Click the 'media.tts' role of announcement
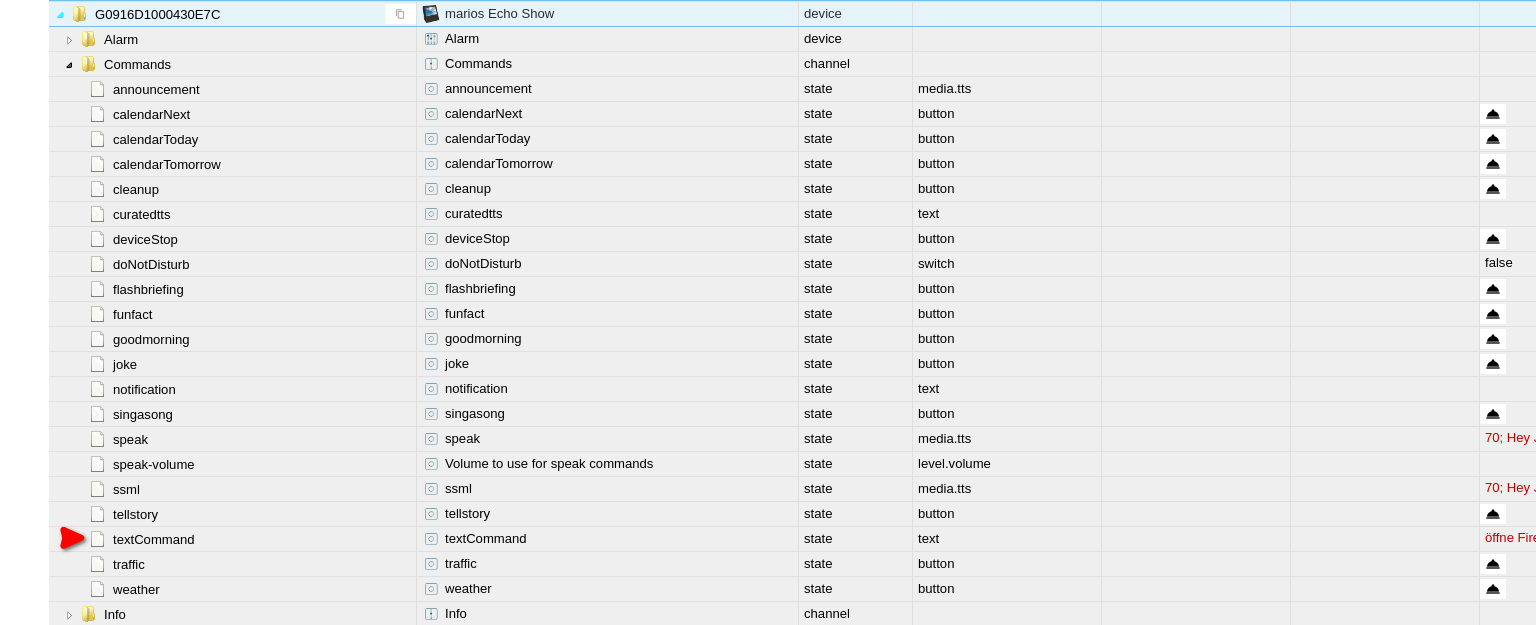The image size is (1536, 625). tap(944, 89)
